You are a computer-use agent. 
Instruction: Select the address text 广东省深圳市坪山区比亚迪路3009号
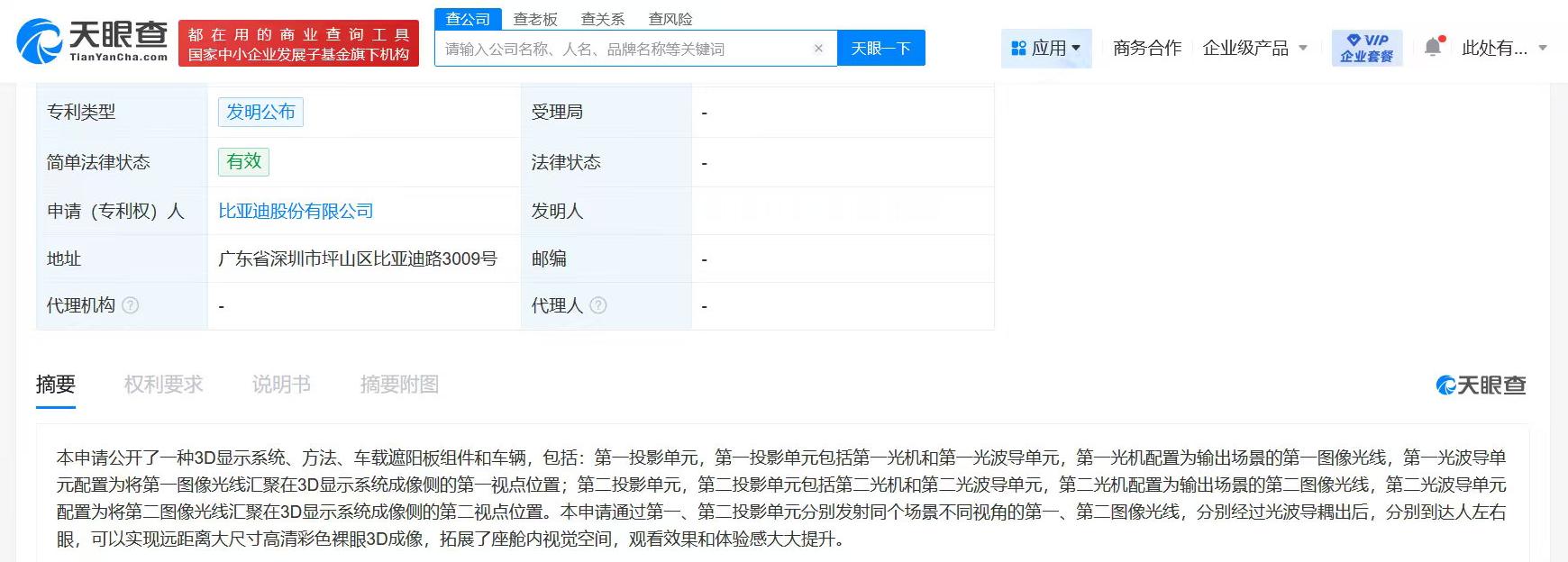point(358,258)
